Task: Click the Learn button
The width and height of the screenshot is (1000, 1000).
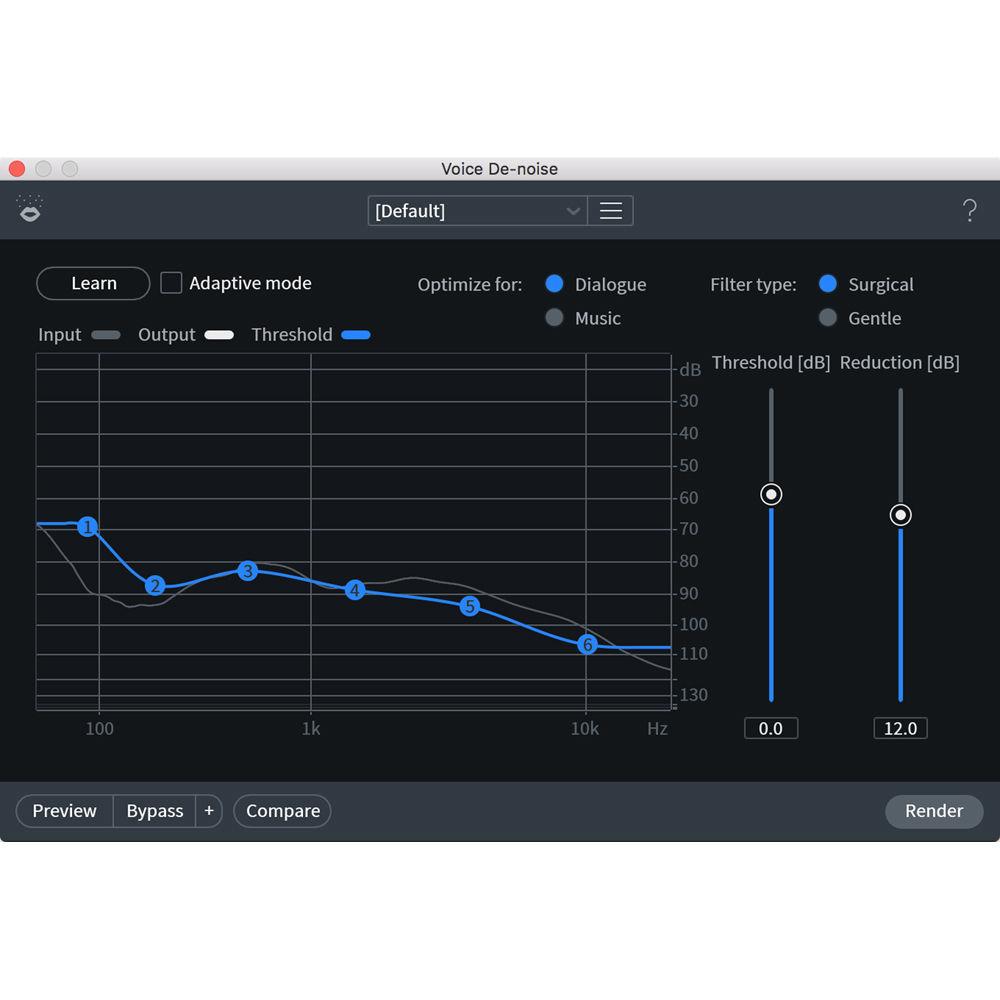Action: pyautogui.click(x=92, y=283)
